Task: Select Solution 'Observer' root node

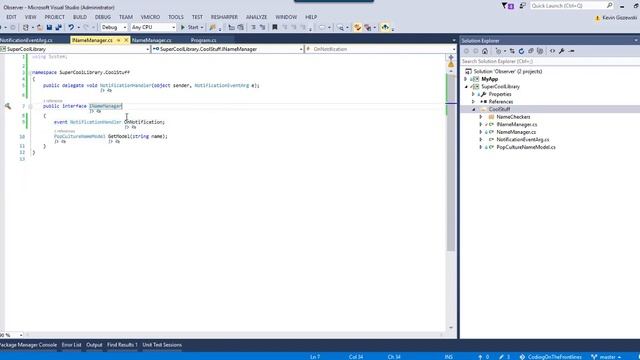Action: [x=508, y=71]
